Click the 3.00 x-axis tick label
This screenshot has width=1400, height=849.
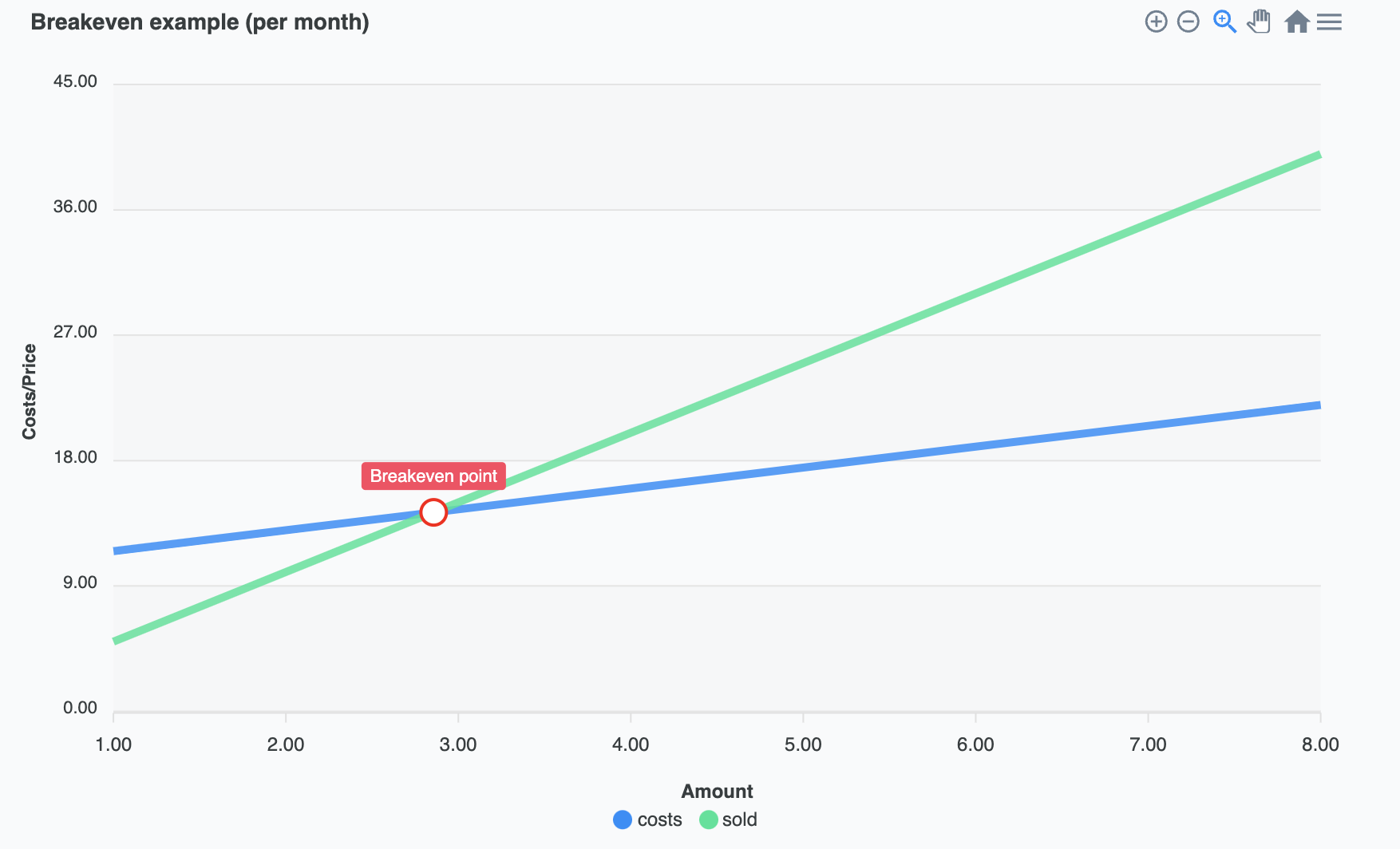(x=458, y=744)
